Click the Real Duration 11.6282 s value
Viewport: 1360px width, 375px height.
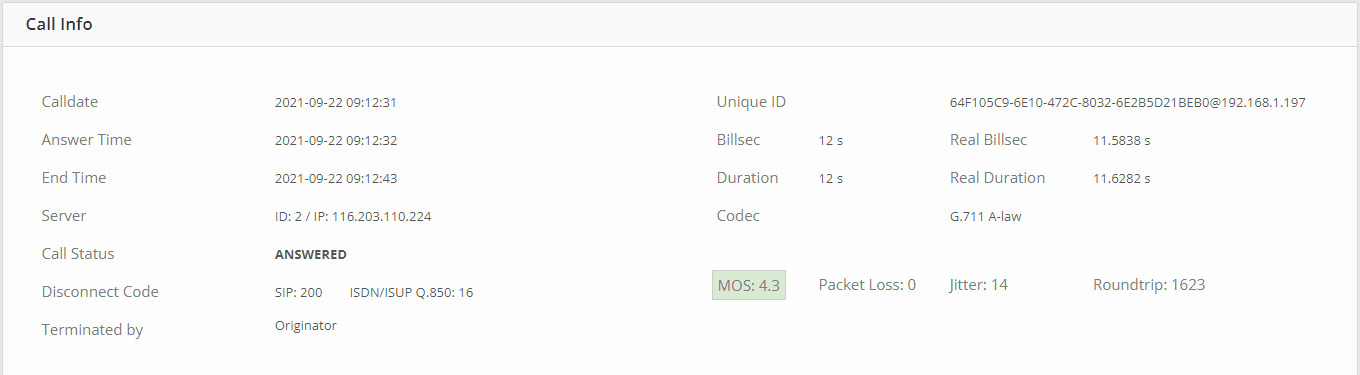[1122, 178]
